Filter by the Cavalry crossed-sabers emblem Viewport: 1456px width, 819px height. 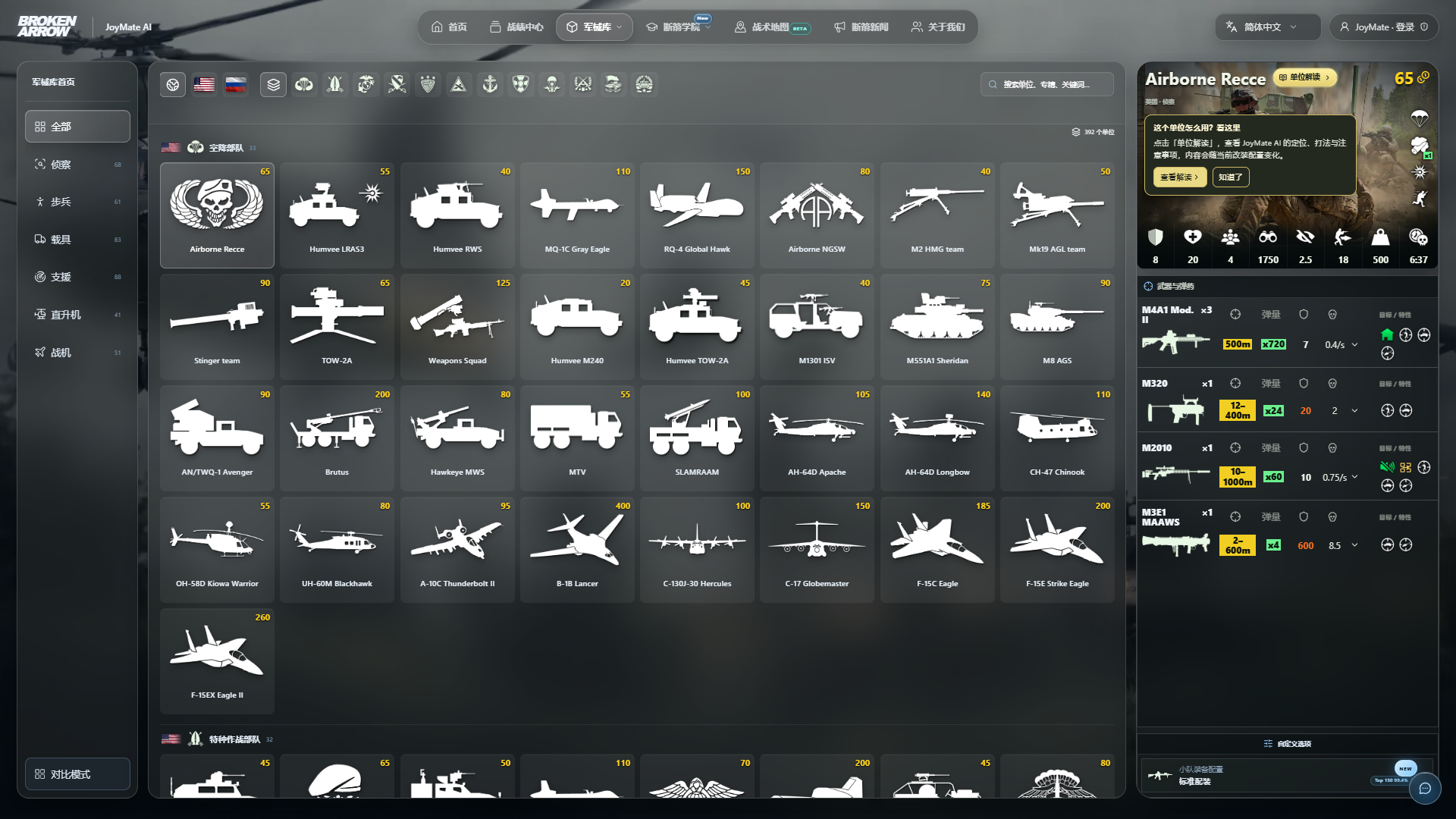(397, 84)
